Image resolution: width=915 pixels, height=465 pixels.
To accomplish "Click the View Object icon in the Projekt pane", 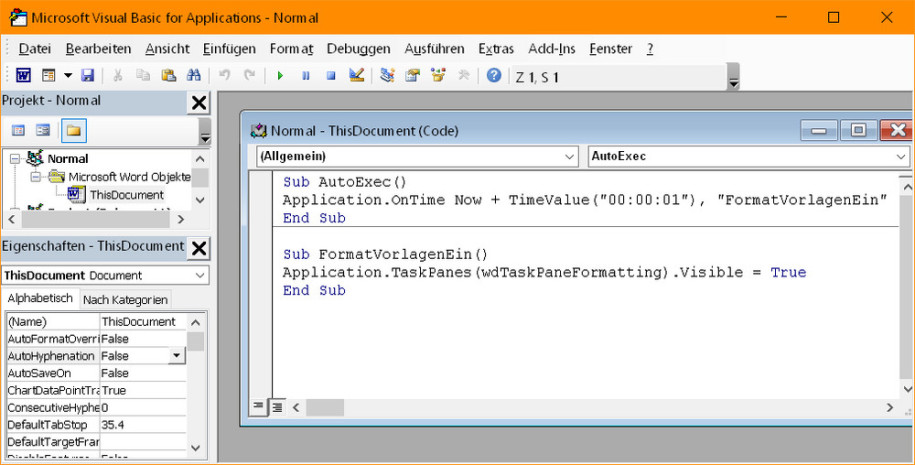I will [x=43, y=130].
